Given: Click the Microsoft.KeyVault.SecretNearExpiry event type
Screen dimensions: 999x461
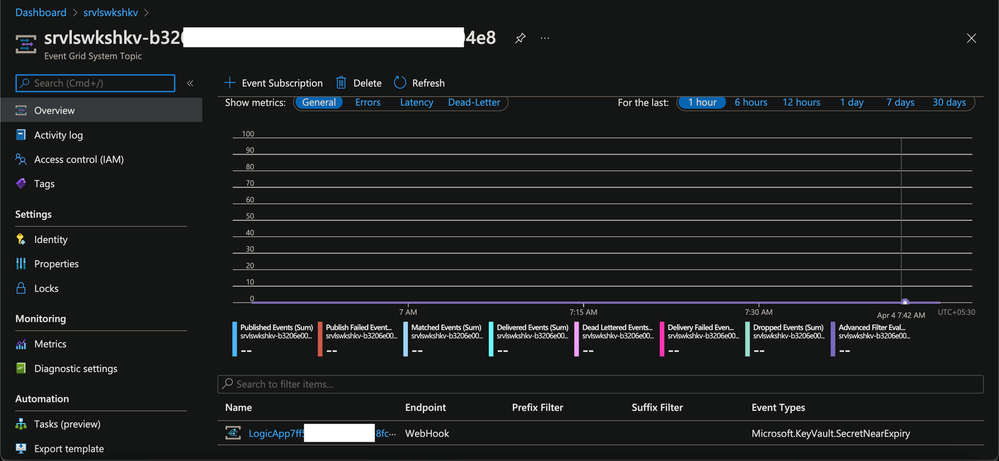Looking at the screenshot, I should [x=831, y=434].
